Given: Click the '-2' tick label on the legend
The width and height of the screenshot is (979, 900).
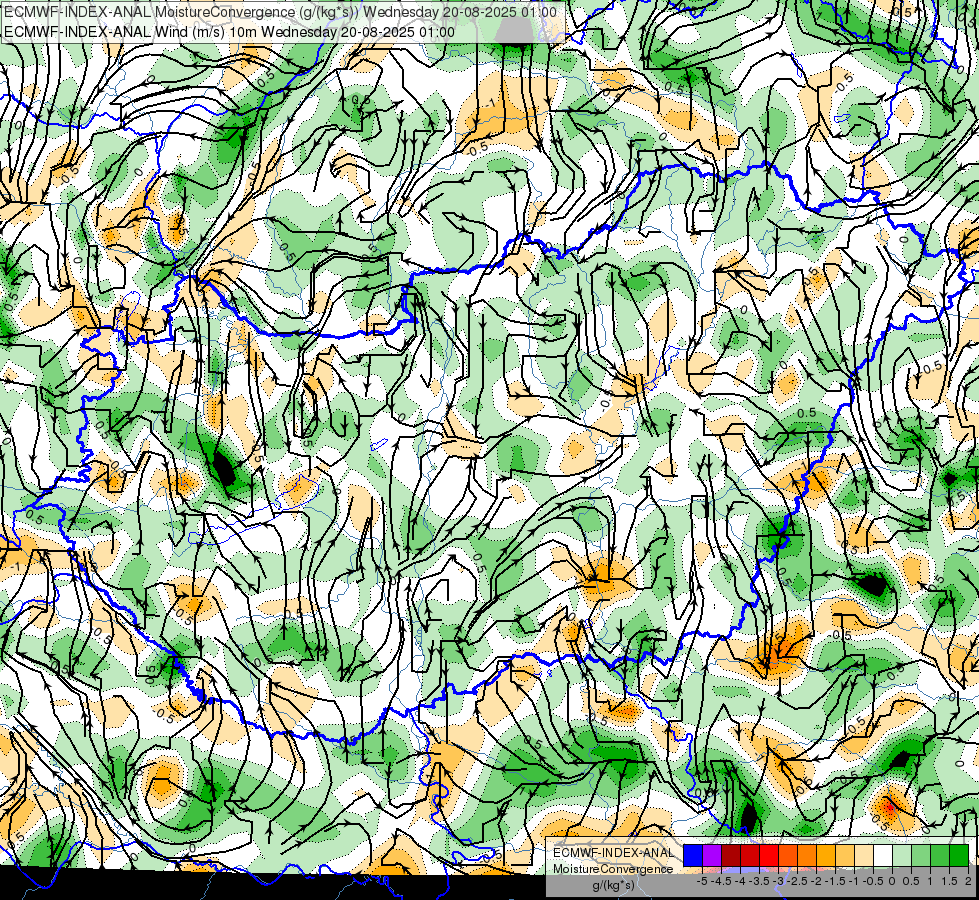Looking at the screenshot, I should pyautogui.click(x=816, y=881).
